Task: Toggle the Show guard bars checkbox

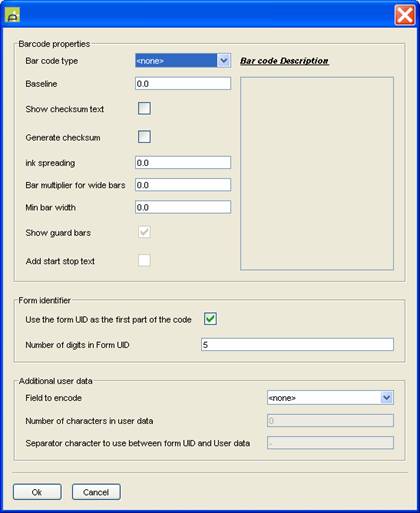Action: 144,232
